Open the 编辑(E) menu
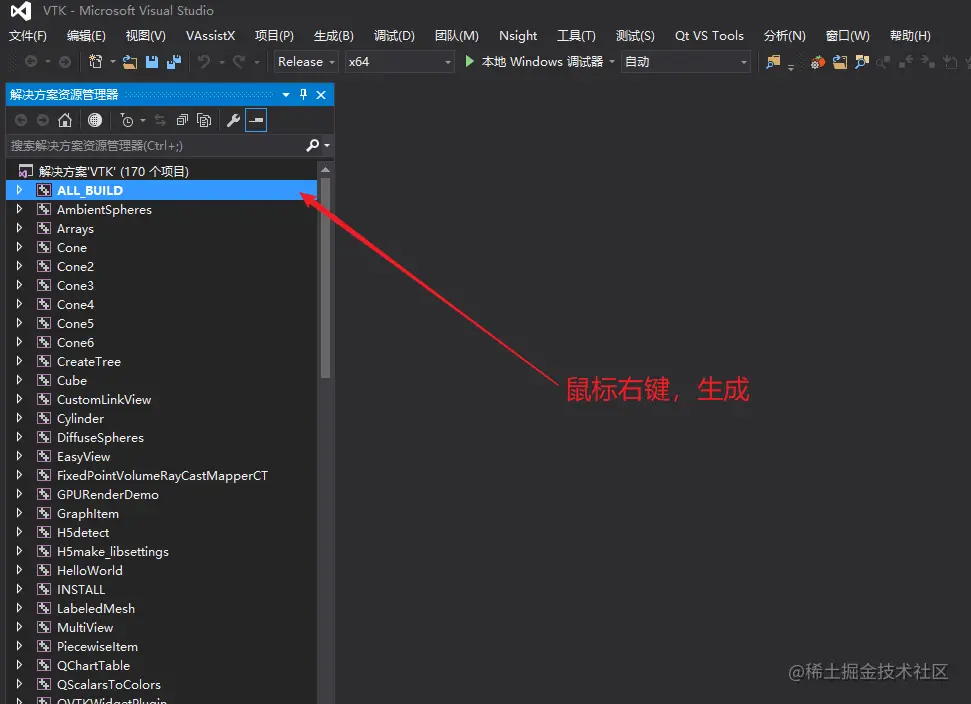This screenshot has height=704, width=971. pyautogui.click(x=86, y=36)
